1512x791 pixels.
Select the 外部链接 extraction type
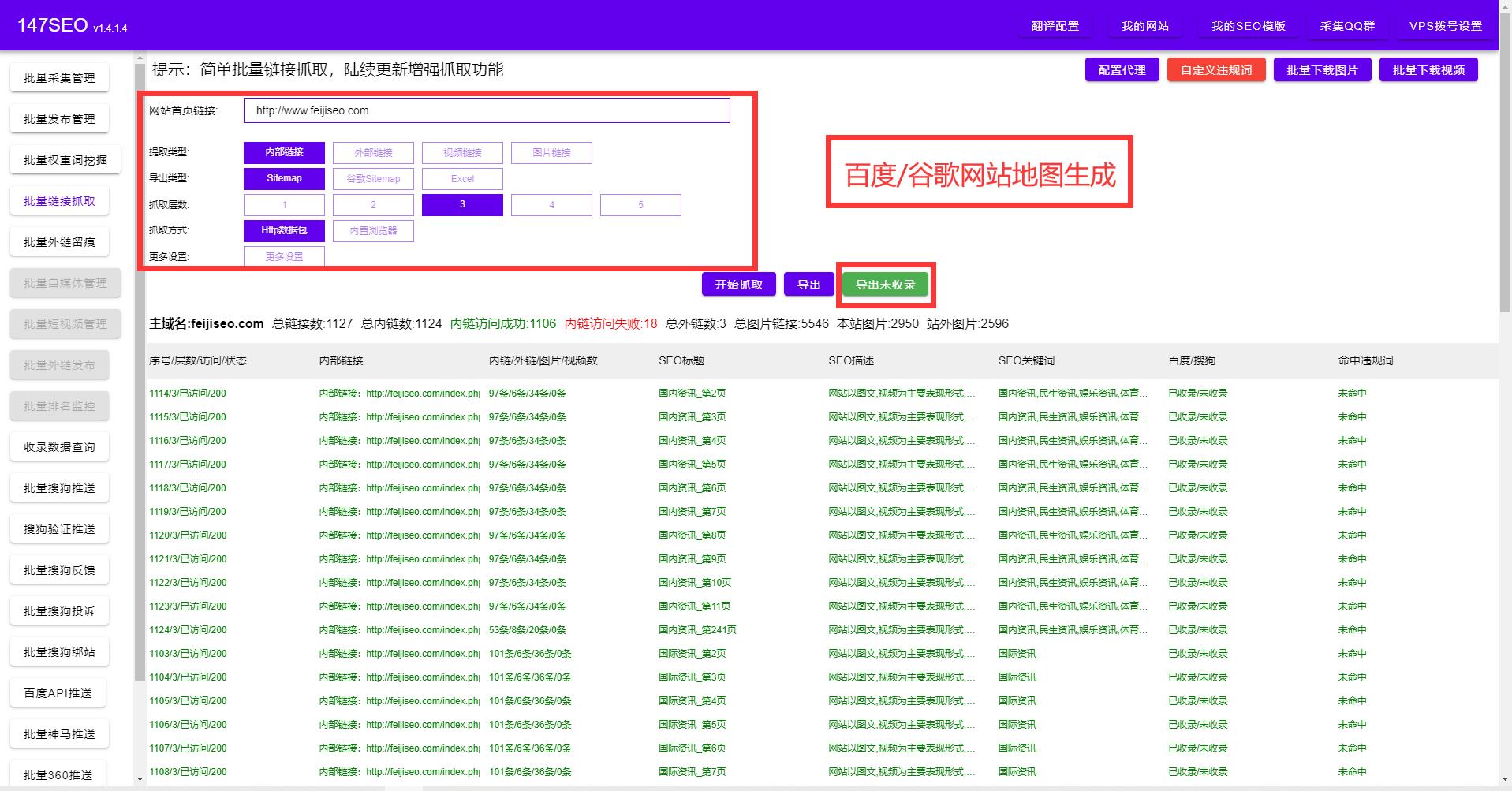[372, 152]
